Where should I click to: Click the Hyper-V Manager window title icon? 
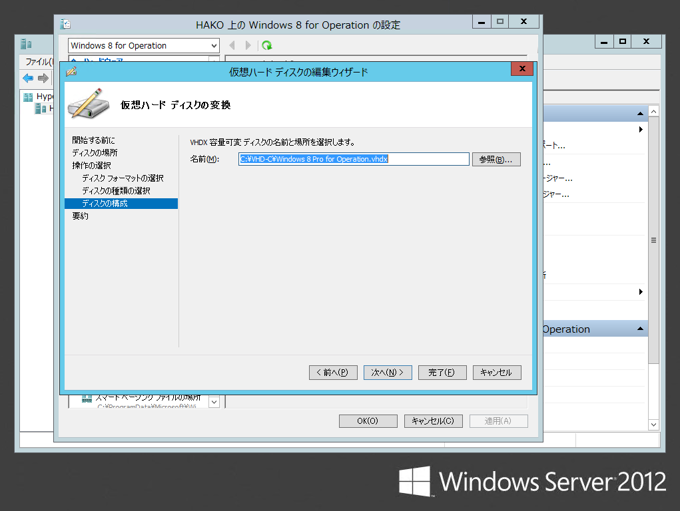coord(26,44)
